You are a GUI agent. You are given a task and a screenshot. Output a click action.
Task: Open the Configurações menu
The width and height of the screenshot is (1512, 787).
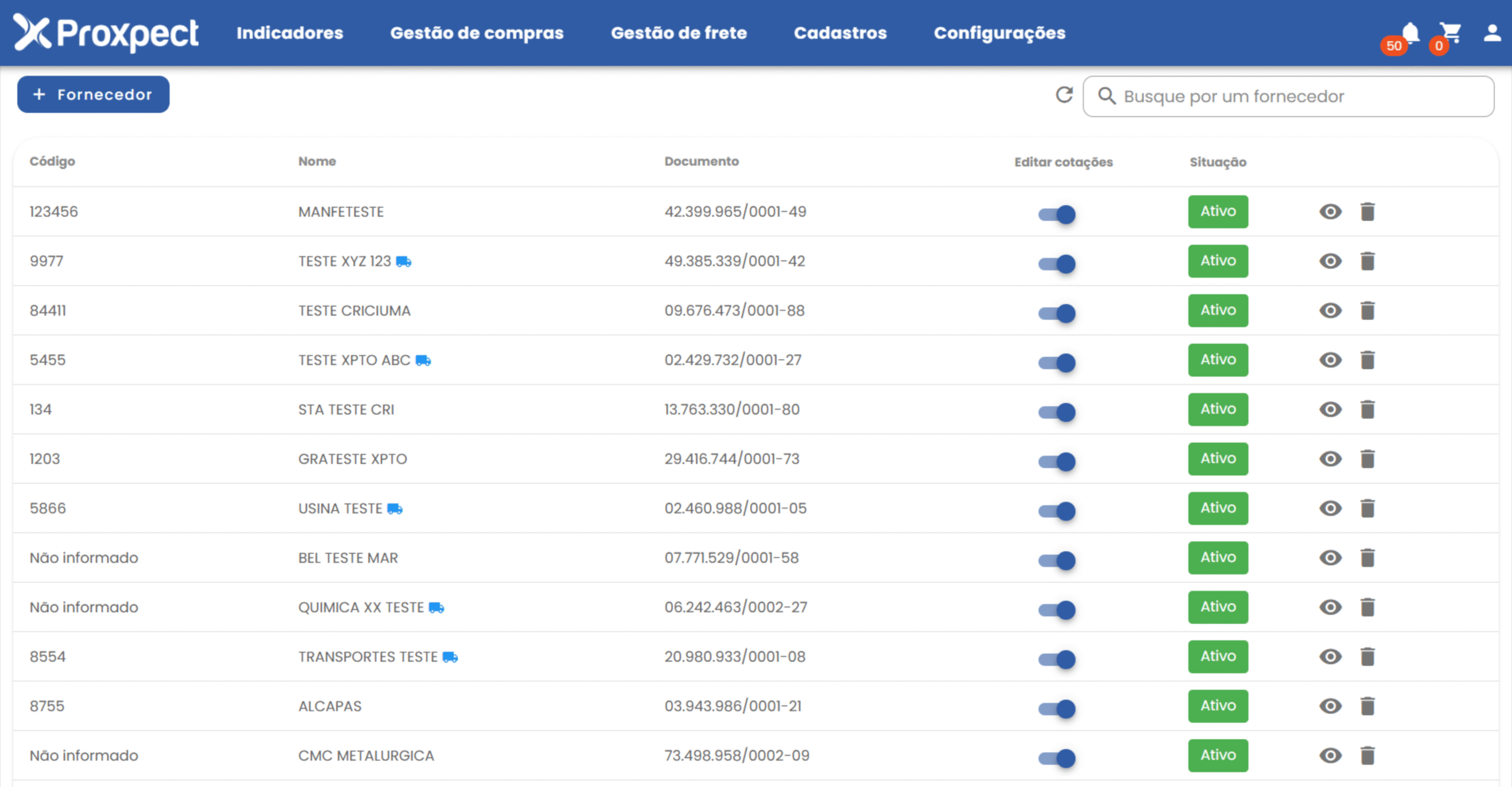(999, 33)
